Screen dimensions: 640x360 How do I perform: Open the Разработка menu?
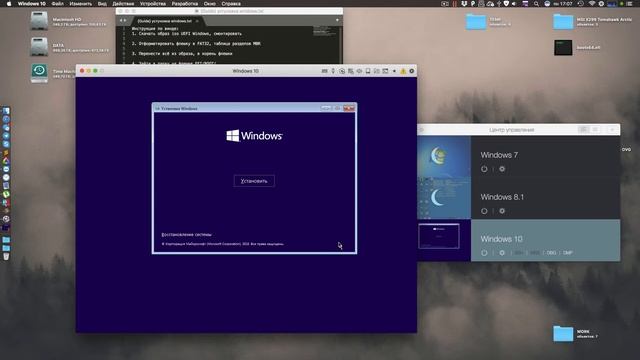pyautogui.click(x=185, y=4)
